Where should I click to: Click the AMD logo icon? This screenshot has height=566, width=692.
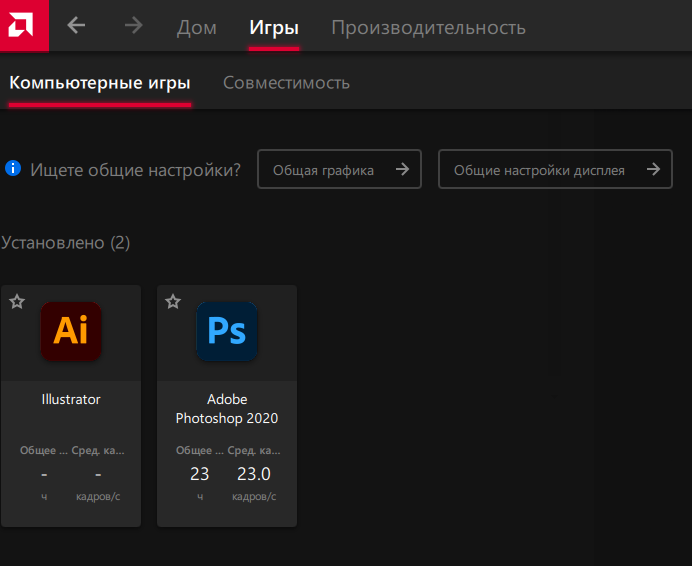click(24, 25)
